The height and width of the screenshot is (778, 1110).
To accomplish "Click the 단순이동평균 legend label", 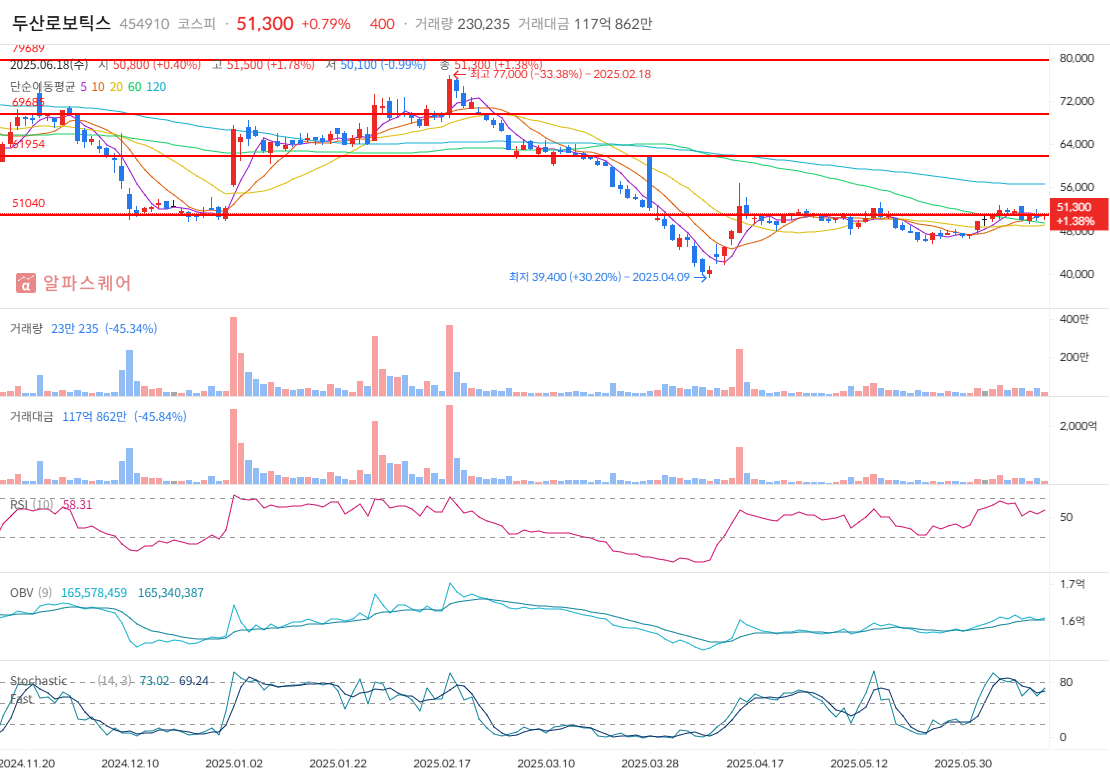I will pos(42,87).
